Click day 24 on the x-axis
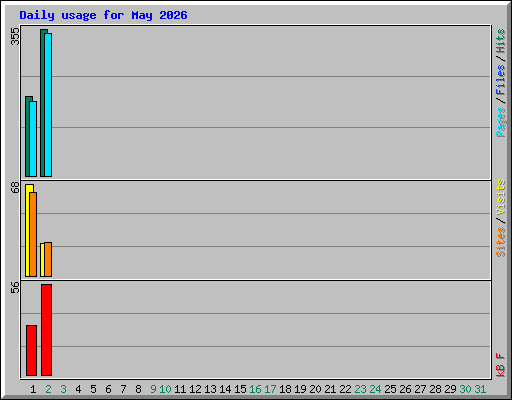The width and height of the screenshot is (512, 400). click(x=375, y=389)
